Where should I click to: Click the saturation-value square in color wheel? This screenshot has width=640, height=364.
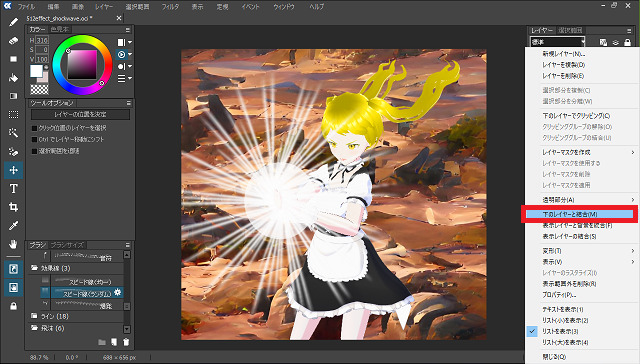pyautogui.click(x=82, y=64)
